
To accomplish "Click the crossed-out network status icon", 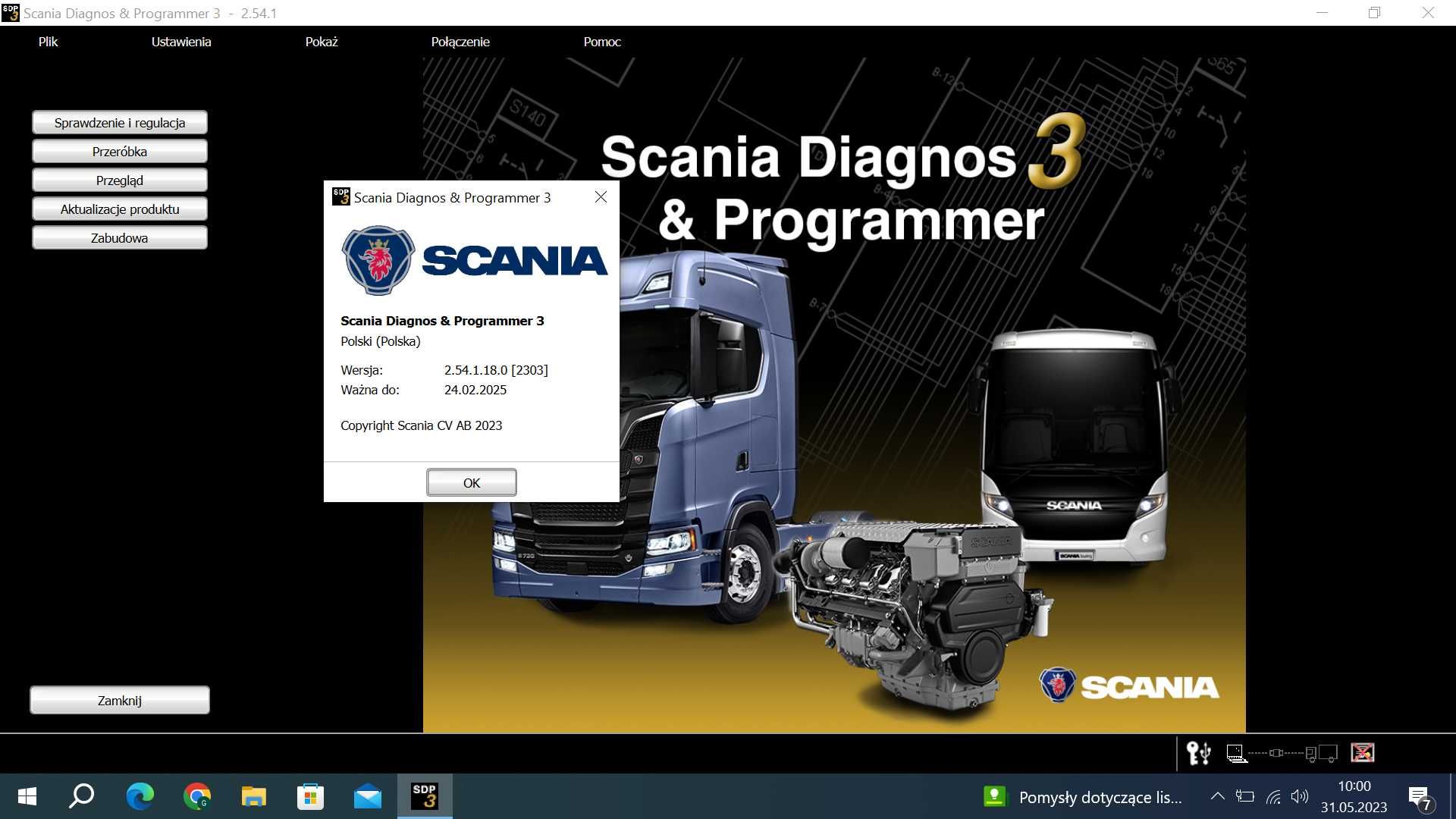I will click(1363, 752).
